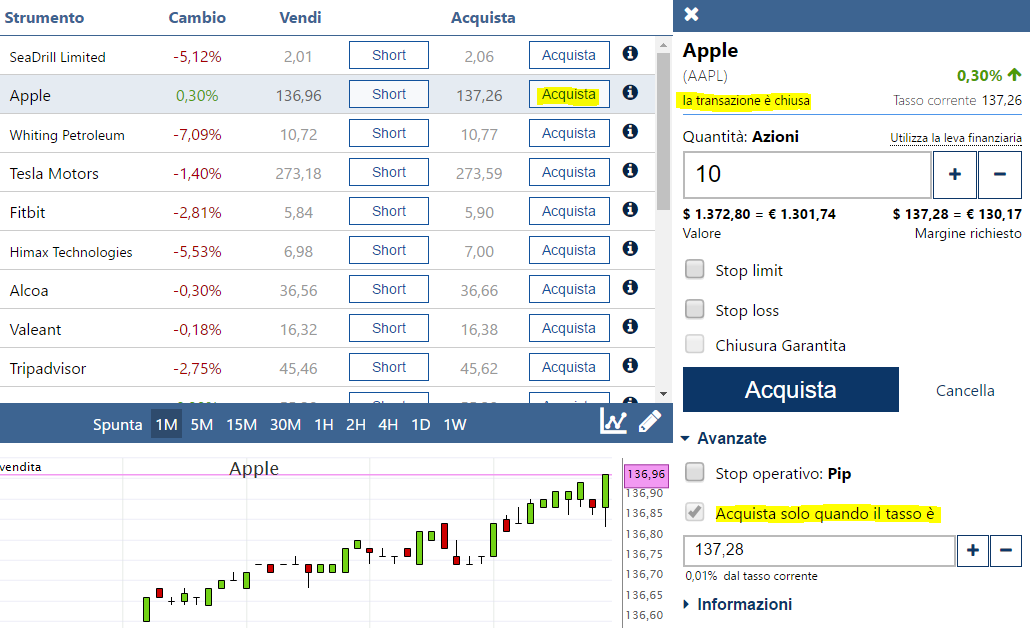Open info icon for Apple row
This screenshot has width=1030, height=628.
(x=630, y=93)
